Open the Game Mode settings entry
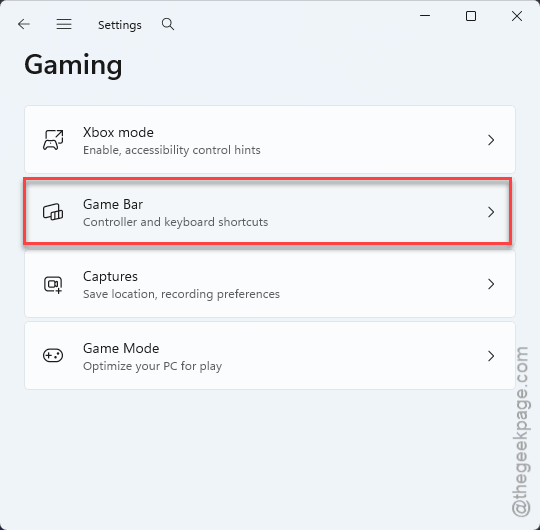 (x=270, y=356)
